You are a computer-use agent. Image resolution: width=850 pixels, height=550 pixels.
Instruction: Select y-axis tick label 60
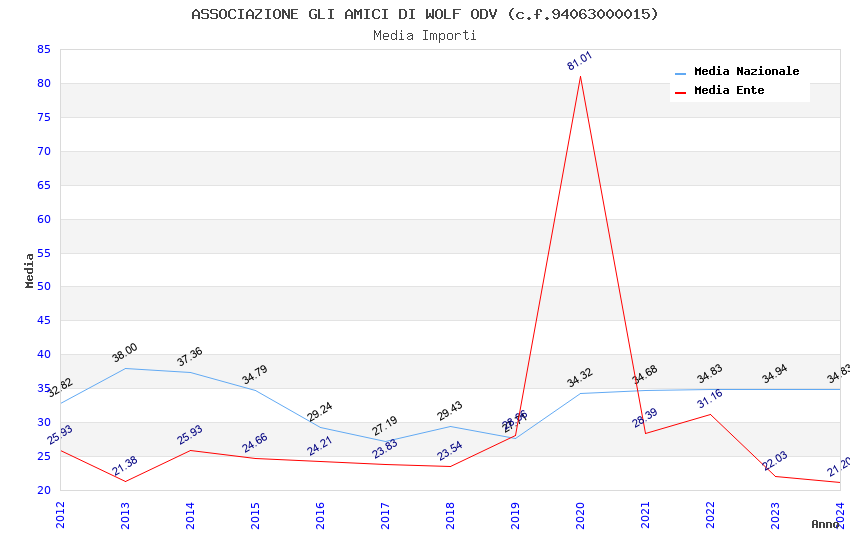click(44, 219)
